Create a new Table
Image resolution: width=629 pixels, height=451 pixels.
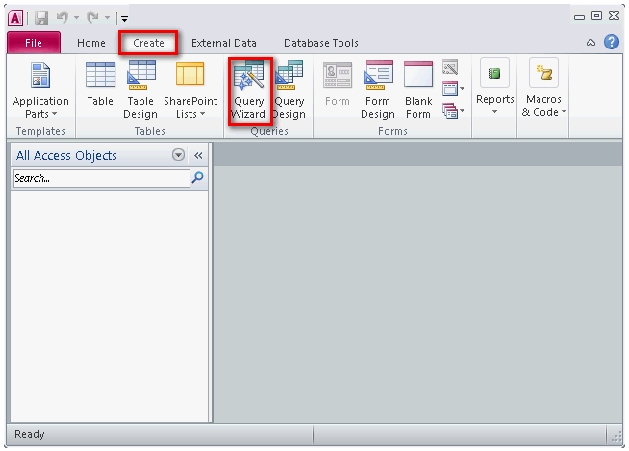(100, 84)
